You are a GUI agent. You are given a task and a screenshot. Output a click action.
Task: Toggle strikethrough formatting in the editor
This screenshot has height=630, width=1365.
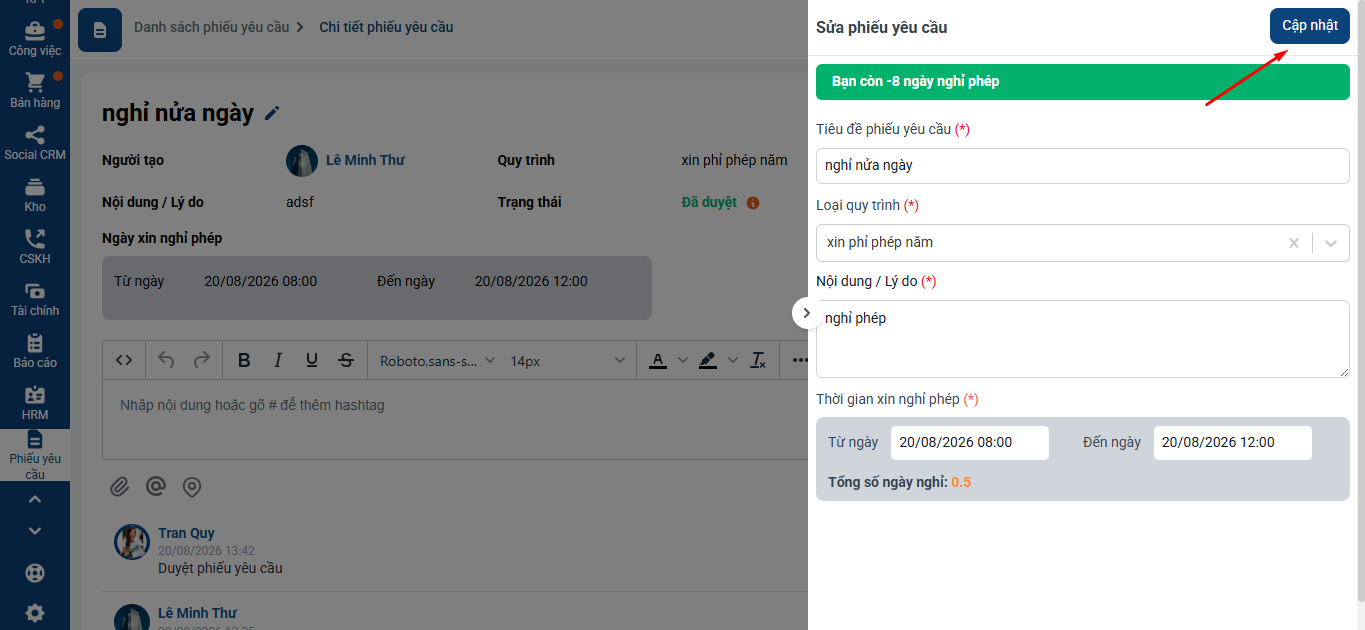[x=346, y=360]
